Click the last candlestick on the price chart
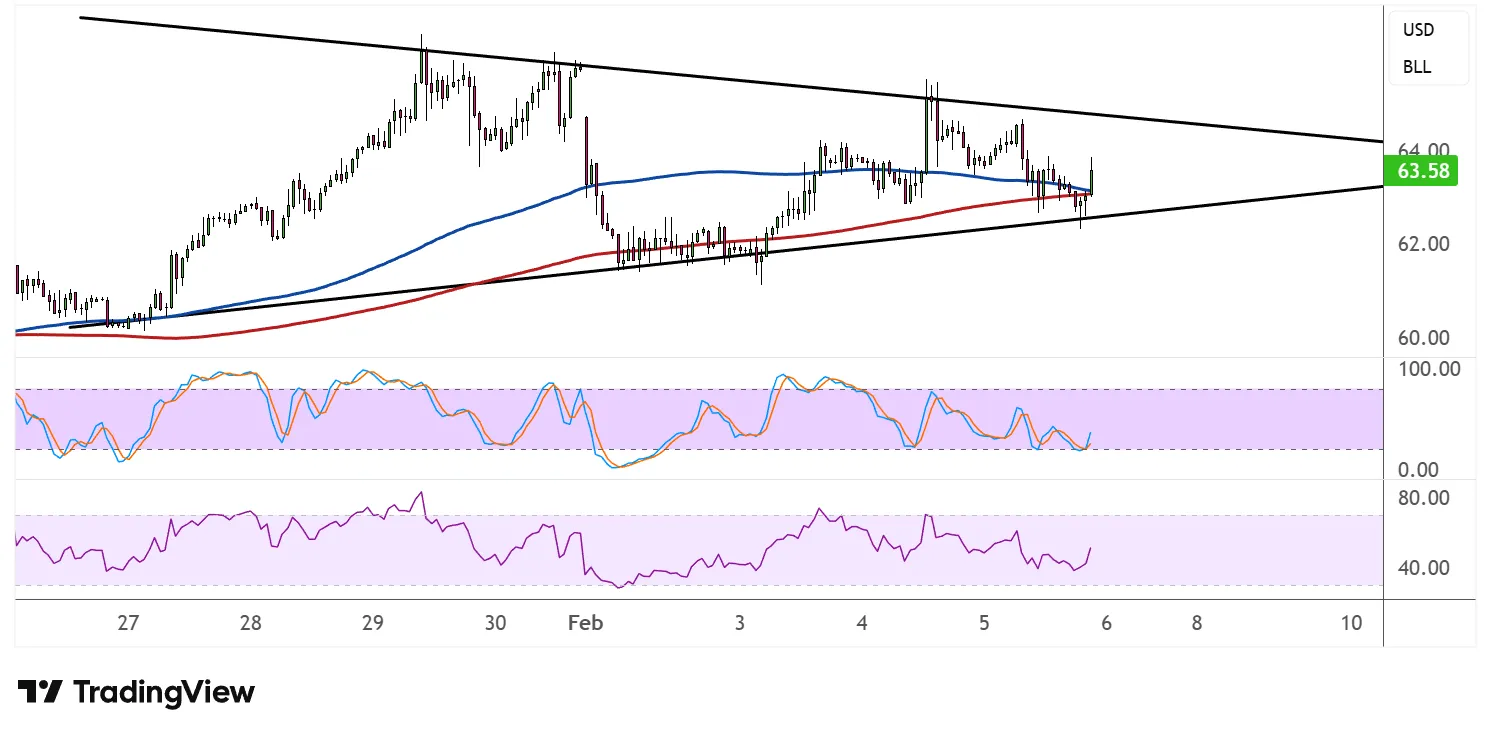Image resolution: width=1491 pixels, height=737 pixels. point(1092,180)
